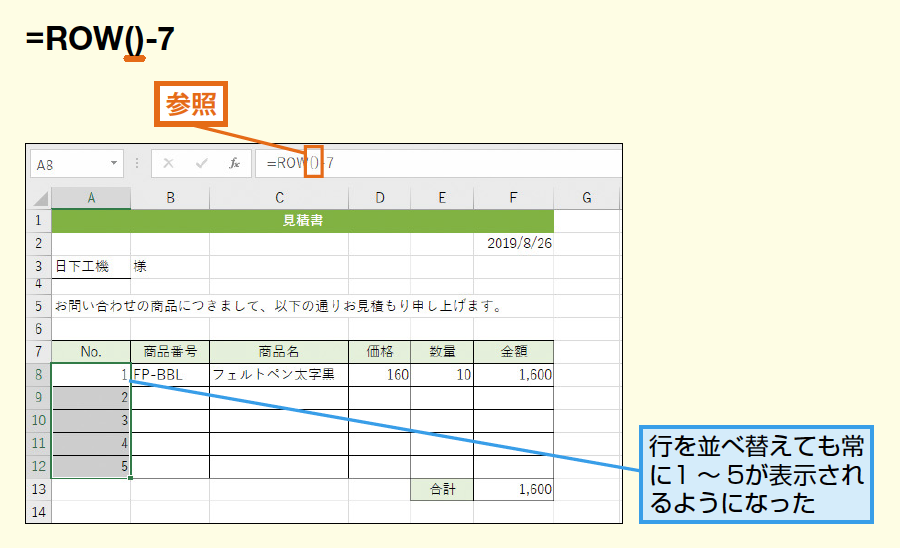Select row 13 header
The image size is (900, 548).
(38, 489)
